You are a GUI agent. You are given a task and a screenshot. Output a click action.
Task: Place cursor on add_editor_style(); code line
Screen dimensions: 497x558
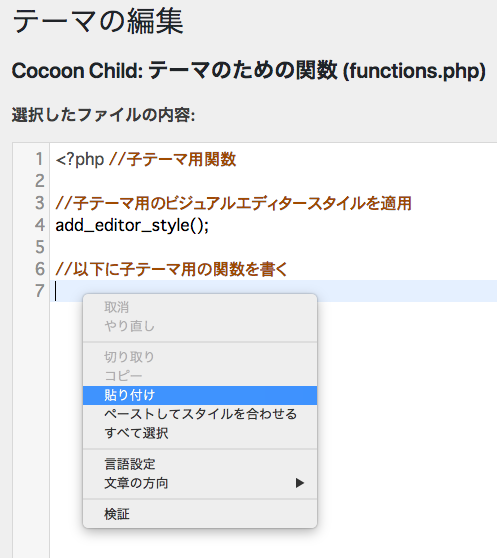click(x=132, y=225)
